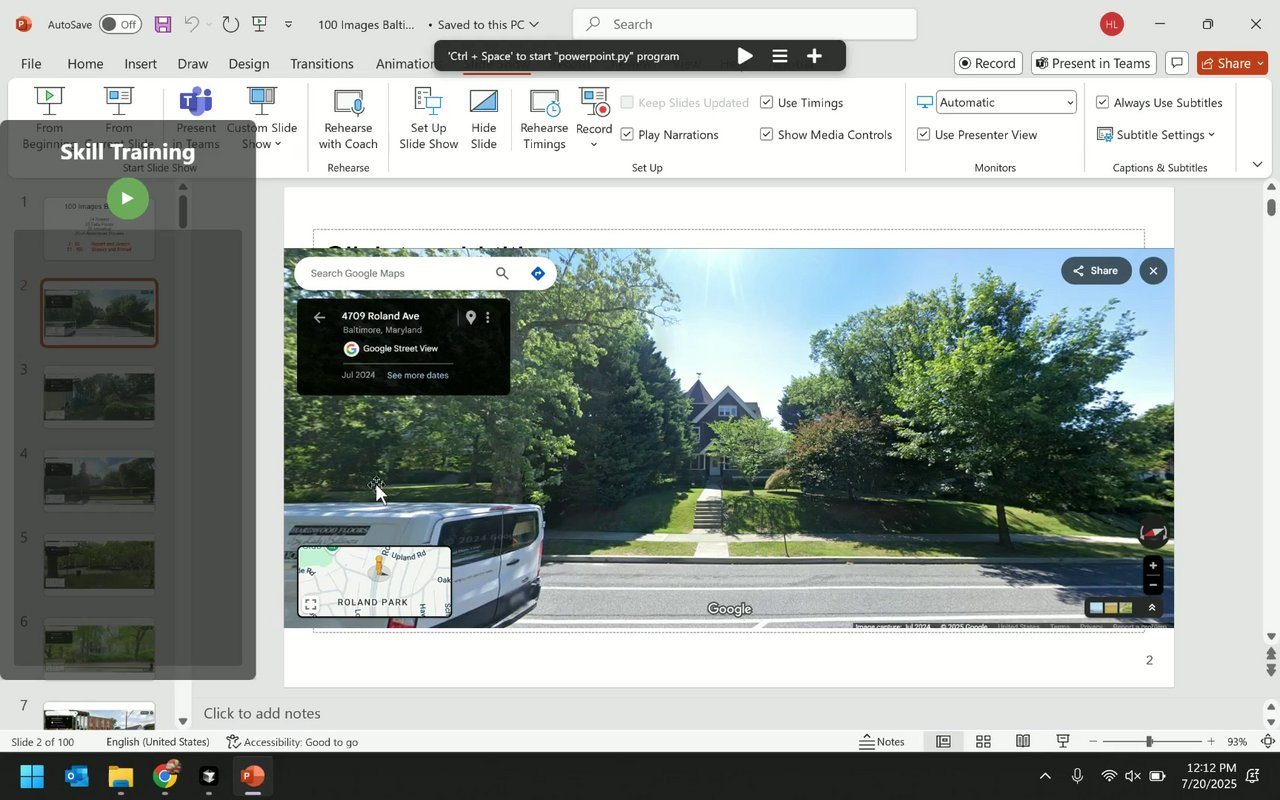The image size is (1280, 800).
Task: Open the saved-location dropdown beside file name
Action: click(533, 24)
